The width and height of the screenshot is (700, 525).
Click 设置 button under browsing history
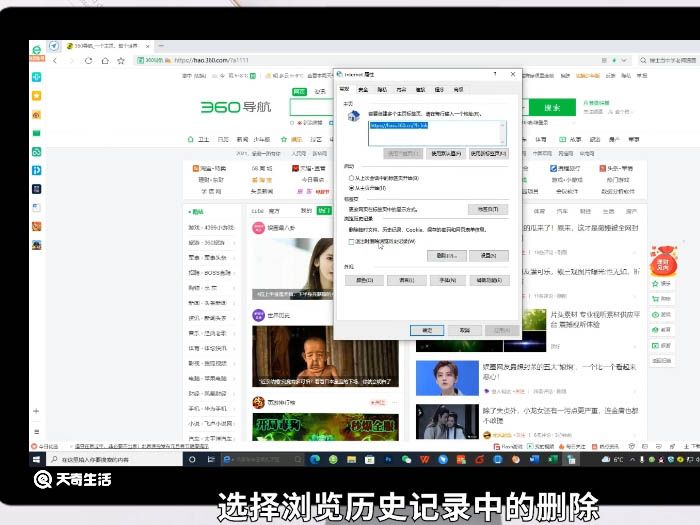tap(488, 256)
